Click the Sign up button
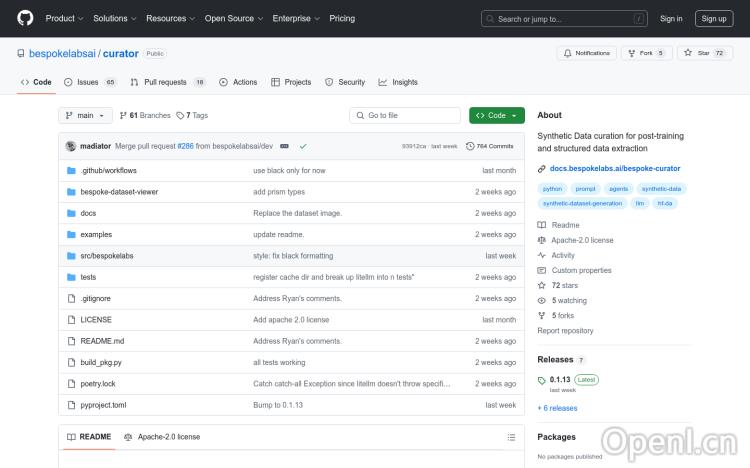Viewport: 750px width, 468px height. (x=714, y=18)
